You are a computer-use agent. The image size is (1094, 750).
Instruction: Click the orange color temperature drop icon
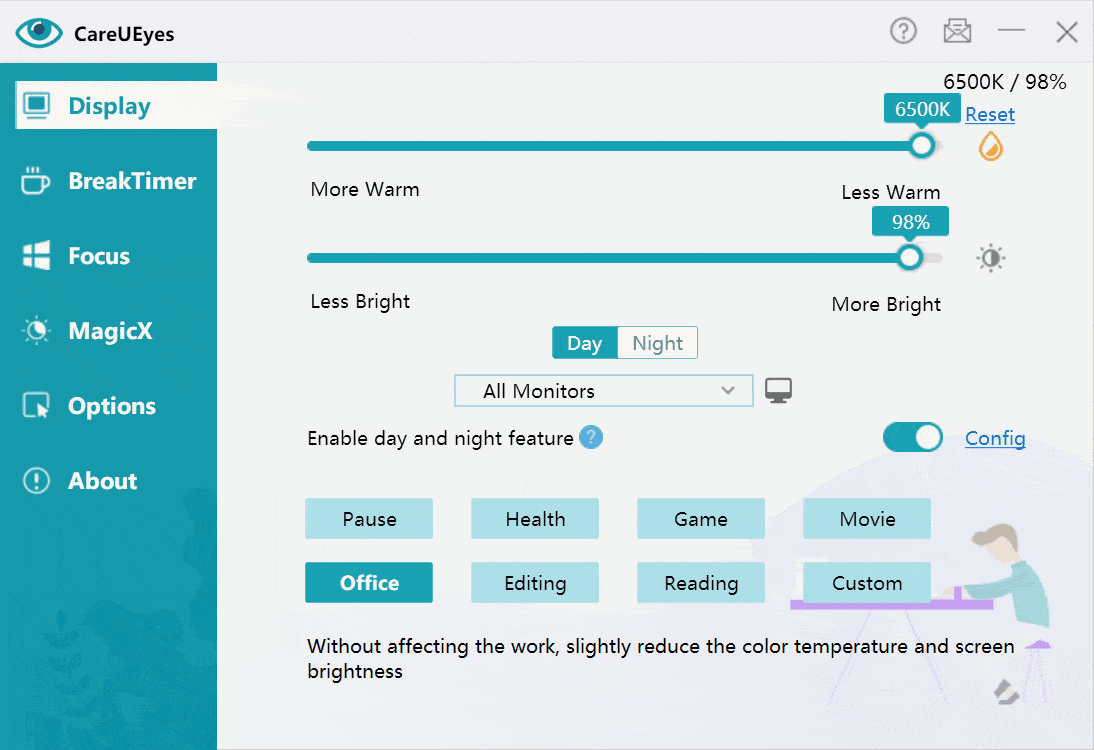pos(990,147)
